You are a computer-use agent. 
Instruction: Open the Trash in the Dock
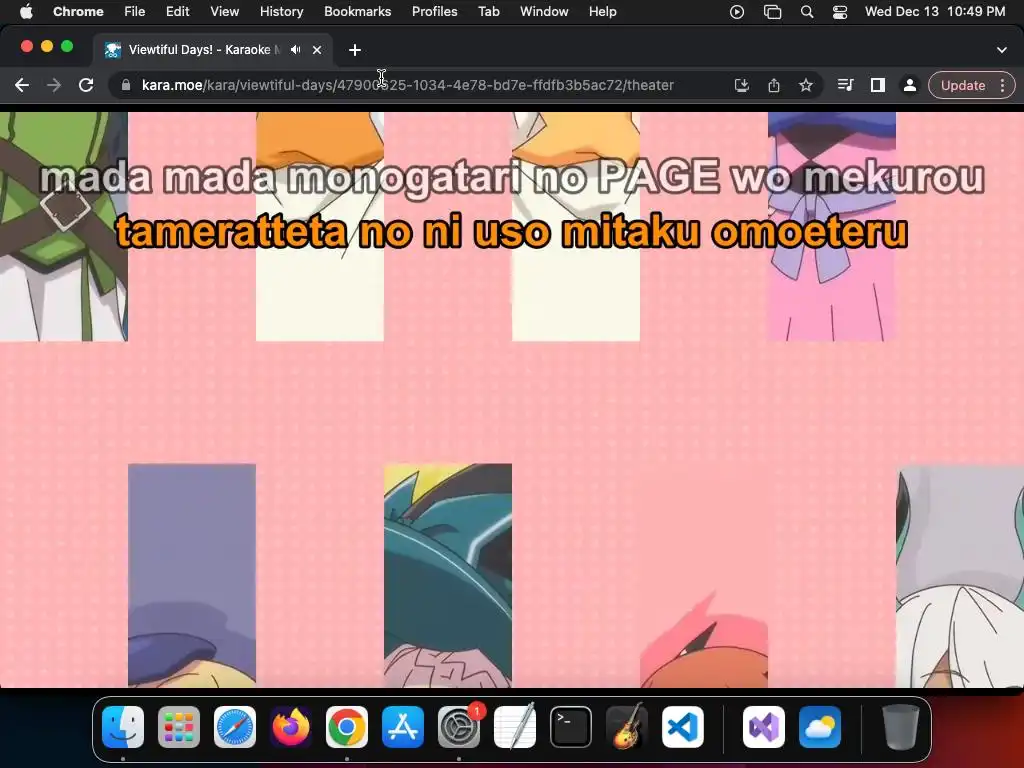[901, 727]
